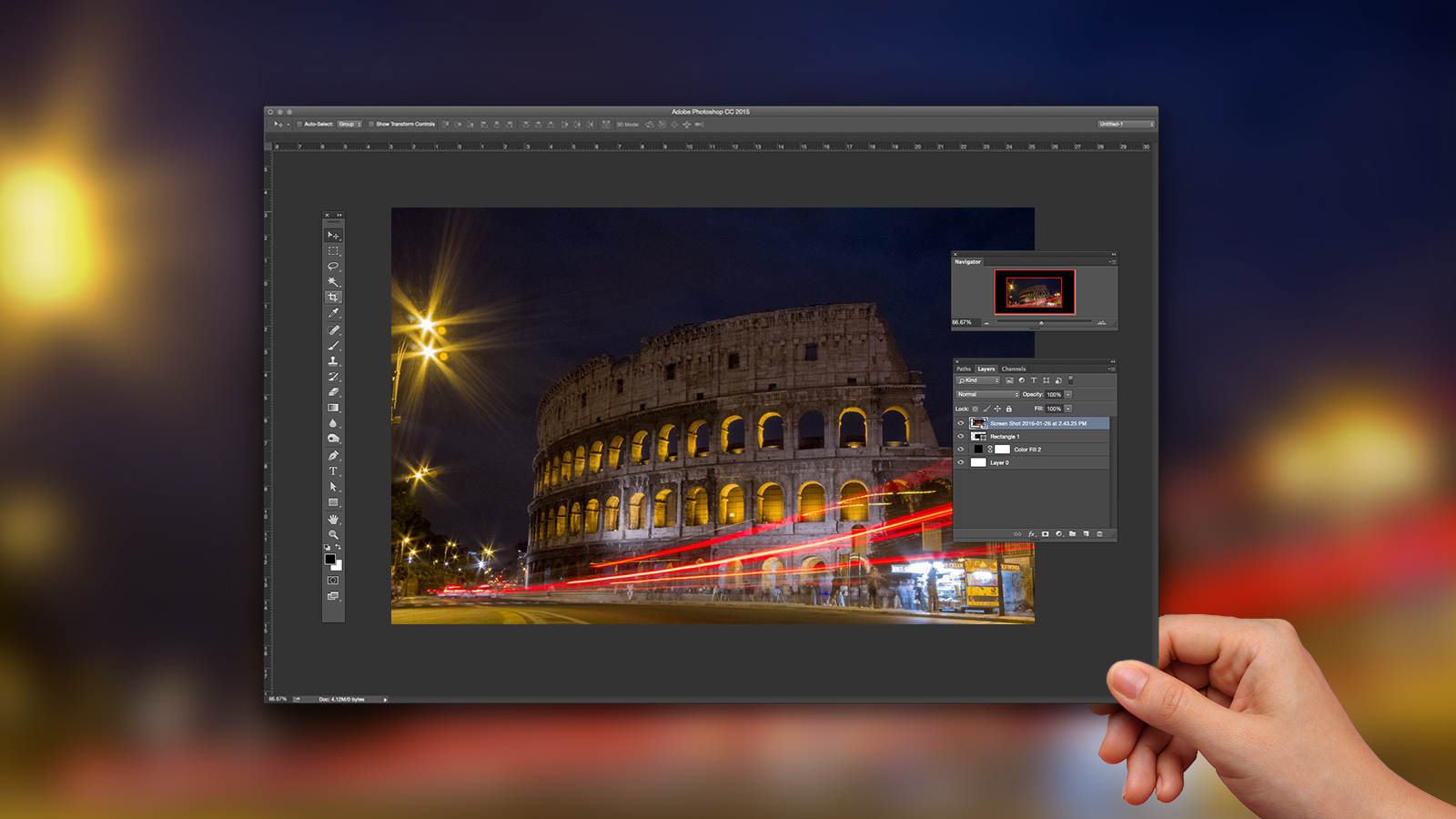Click the trash icon in Layers panel
The height and width of the screenshot is (819, 1456).
pos(1099,534)
